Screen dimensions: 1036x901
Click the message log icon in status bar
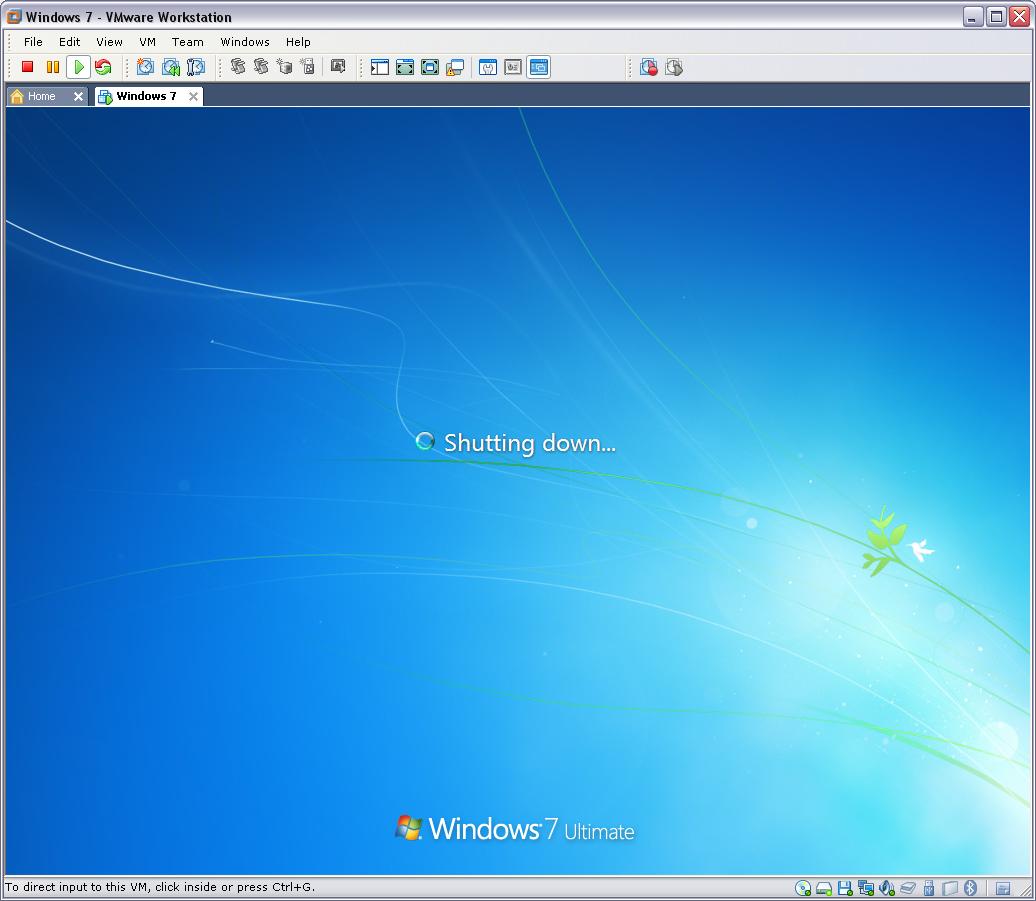pyautogui.click(x=1003, y=888)
